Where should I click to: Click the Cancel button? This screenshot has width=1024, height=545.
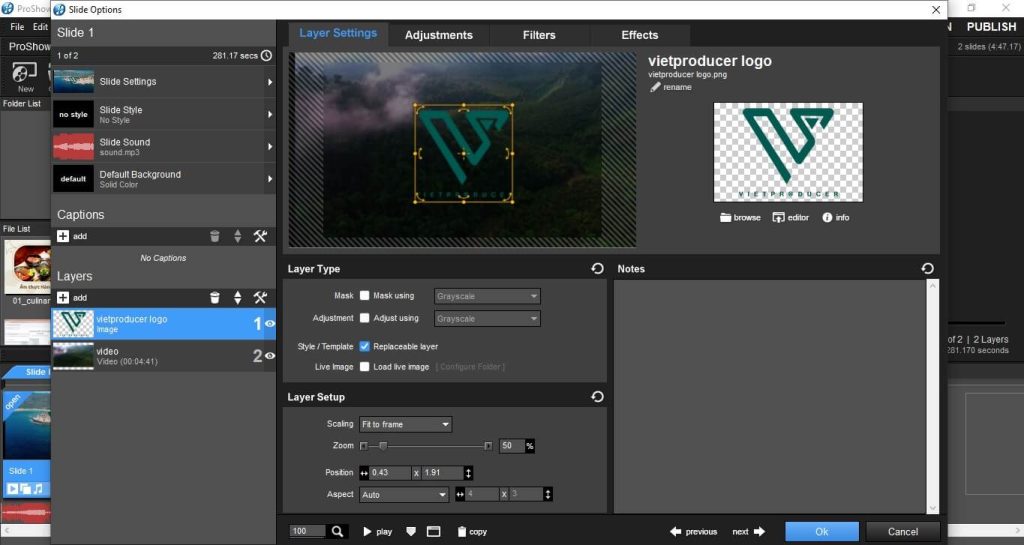point(902,531)
